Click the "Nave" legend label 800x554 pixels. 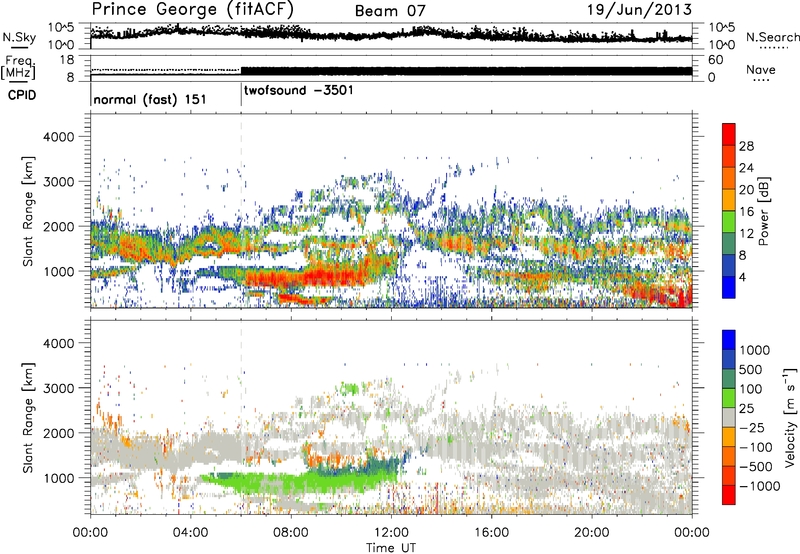point(761,69)
